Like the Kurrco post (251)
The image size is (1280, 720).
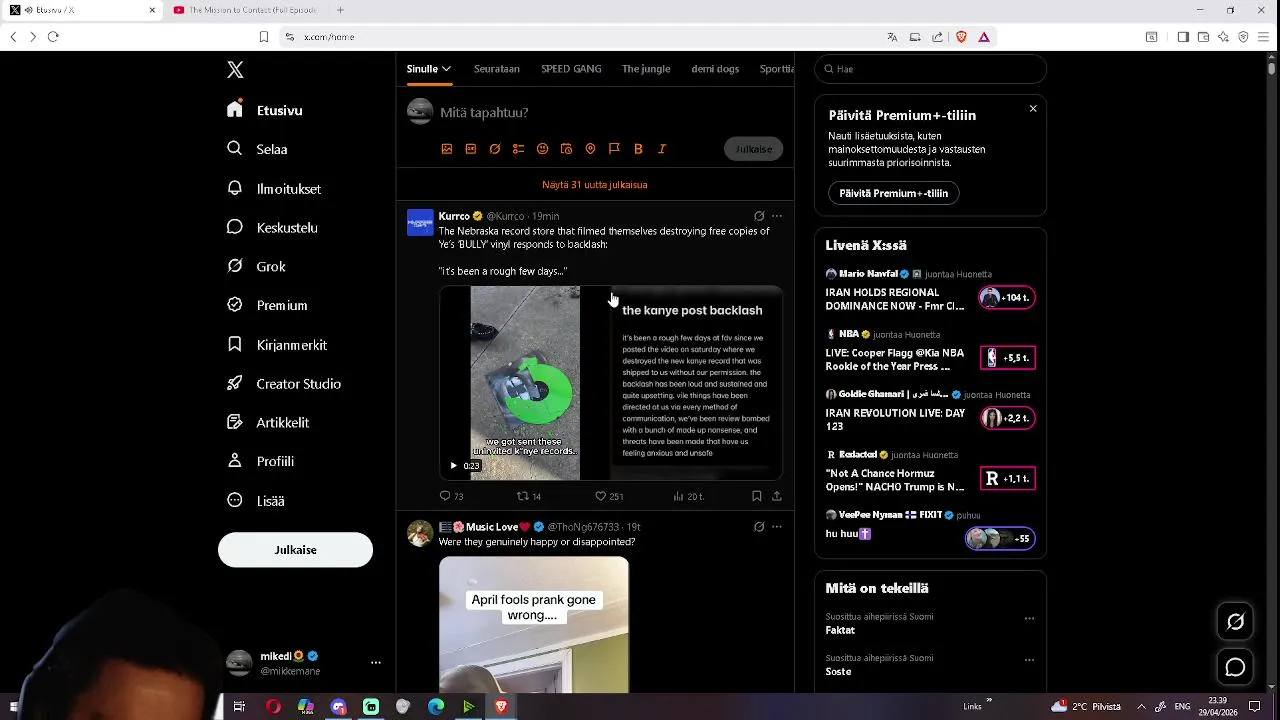609,496
